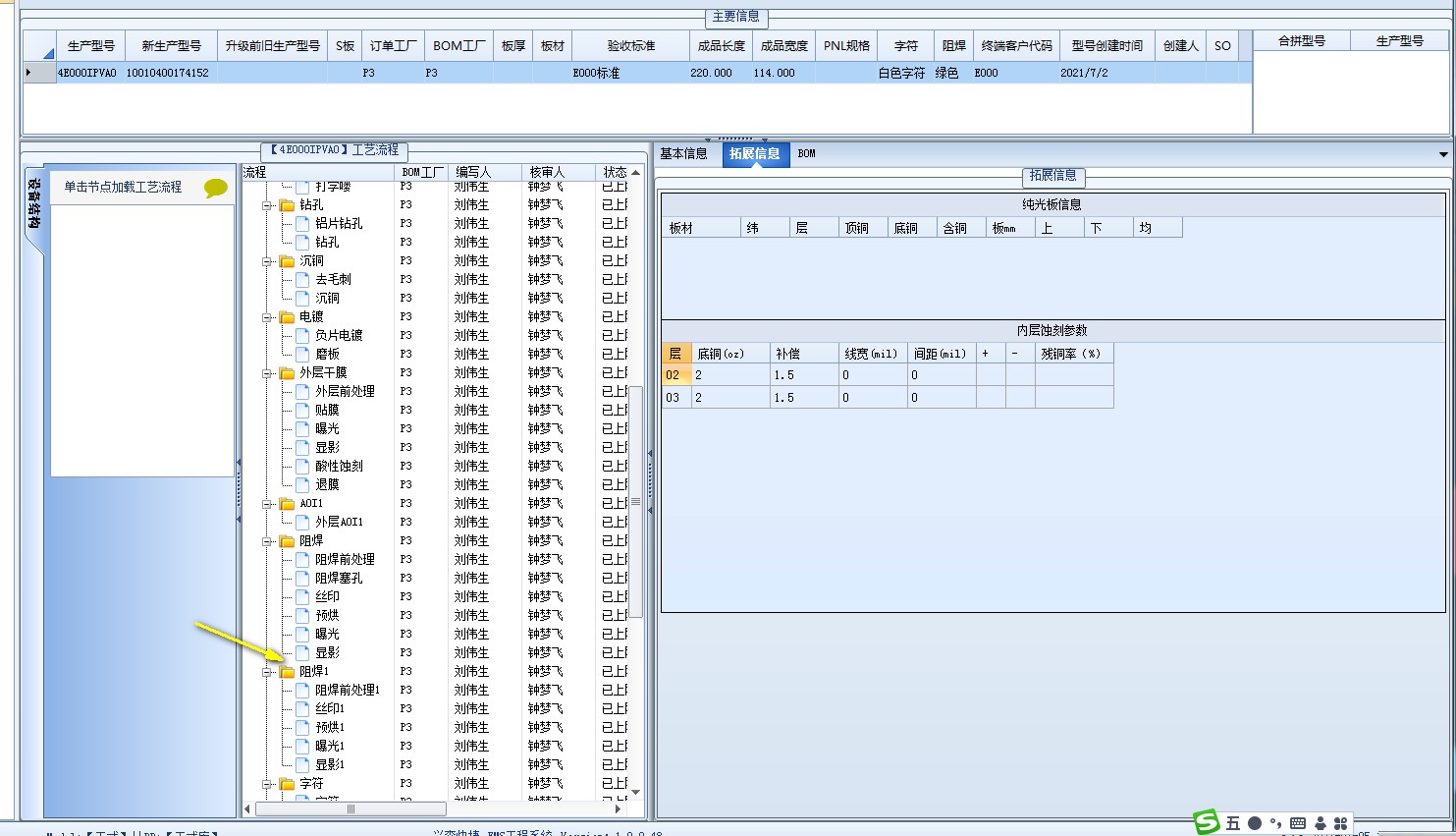The height and width of the screenshot is (836, 1456).
Task: Sort by the 新生产型号 column header
Action: [171, 45]
